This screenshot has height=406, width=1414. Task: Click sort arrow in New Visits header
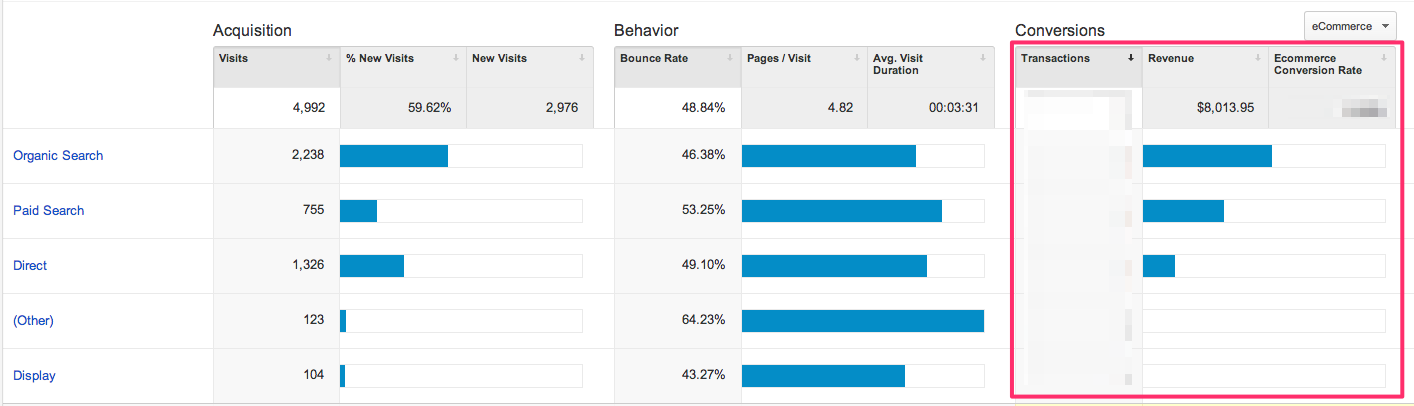[582, 58]
